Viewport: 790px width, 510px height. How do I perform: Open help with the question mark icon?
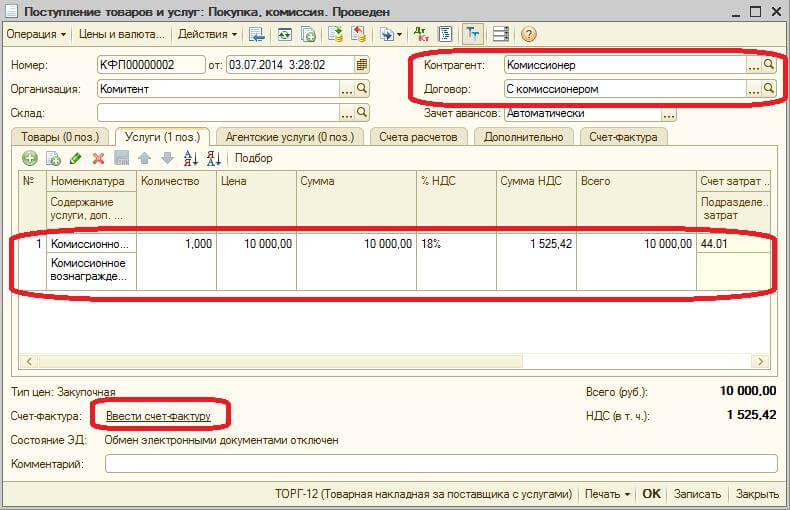pos(528,34)
